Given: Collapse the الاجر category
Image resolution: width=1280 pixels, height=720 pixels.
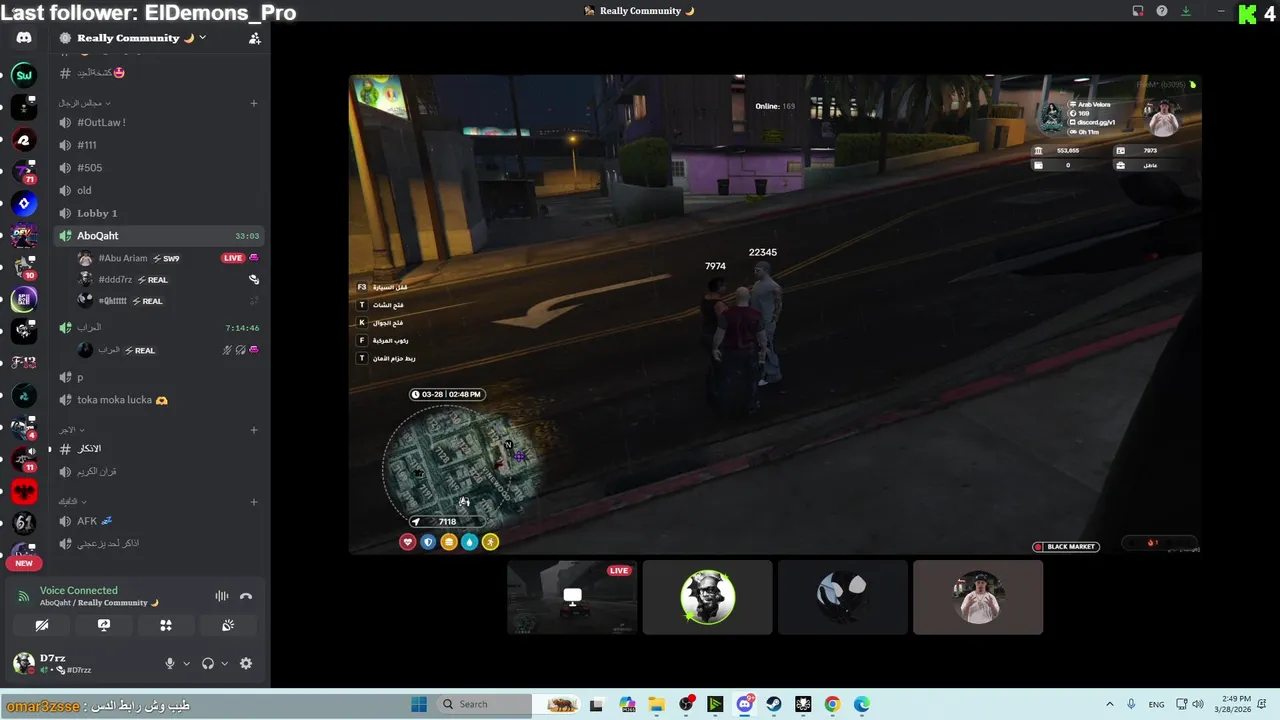Looking at the screenshot, I should pyautogui.click(x=72, y=430).
